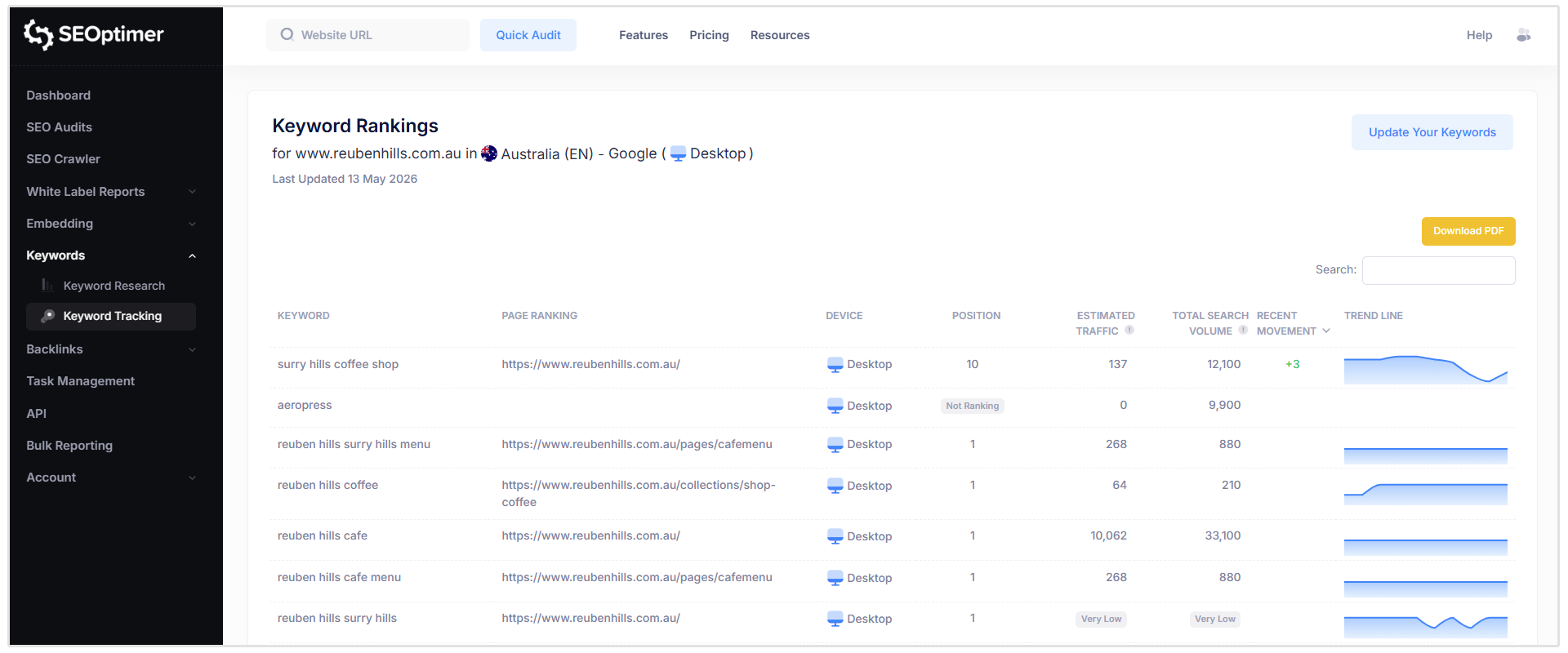Click keyword 'surry hills coffee shop'

(x=338, y=365)
